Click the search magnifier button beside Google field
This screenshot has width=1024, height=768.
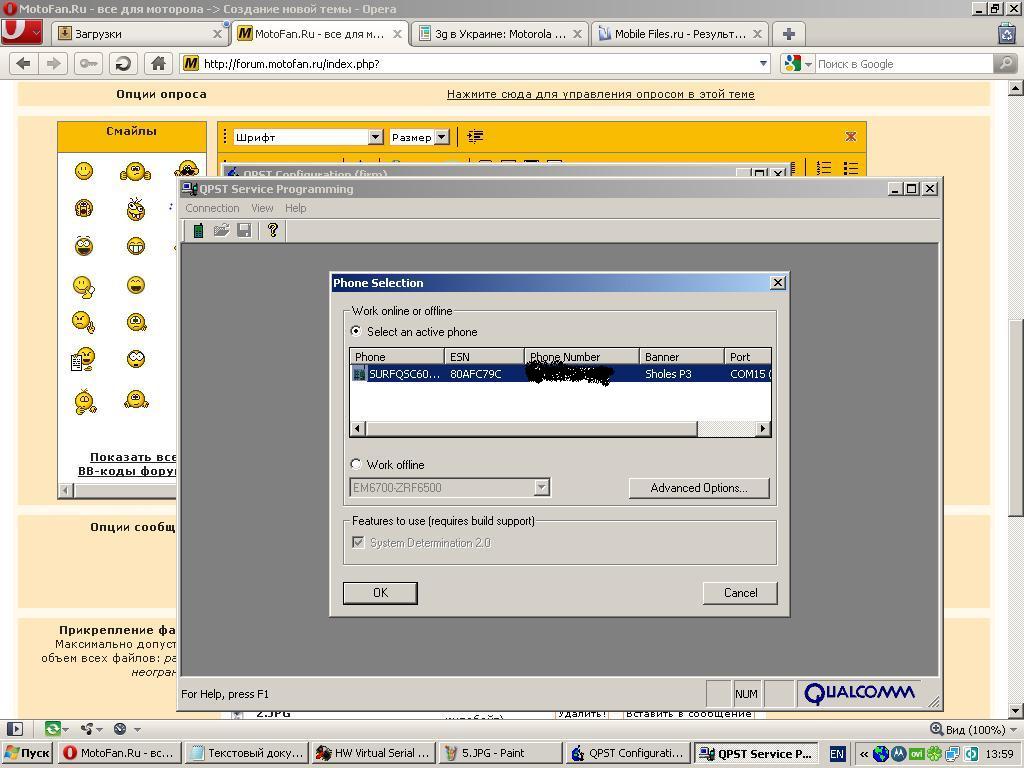(x=1006, y=63)
